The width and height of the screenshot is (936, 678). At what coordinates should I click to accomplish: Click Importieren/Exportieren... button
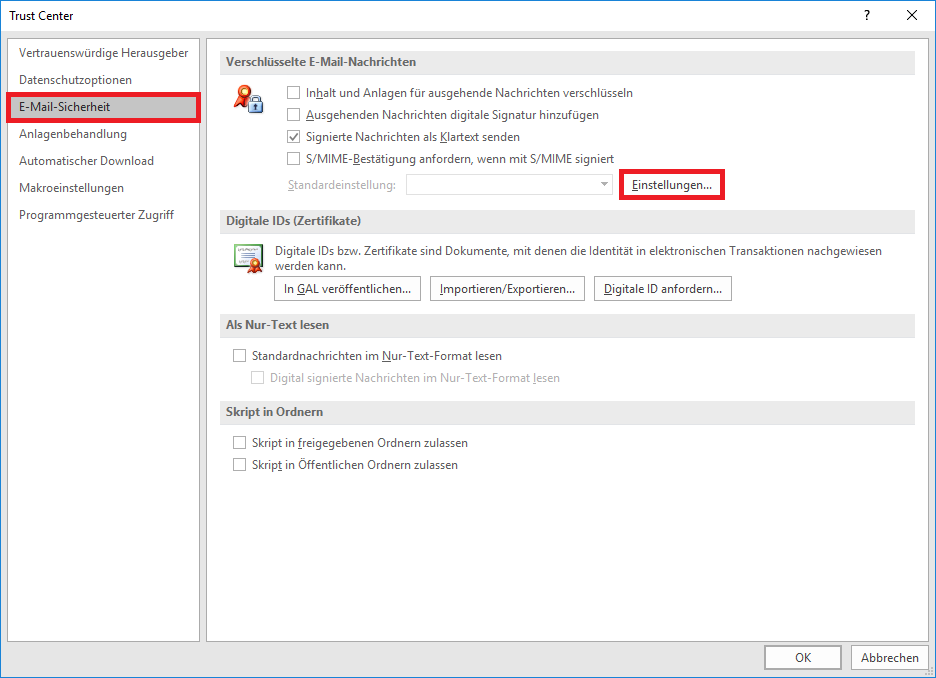coord(508,289)
